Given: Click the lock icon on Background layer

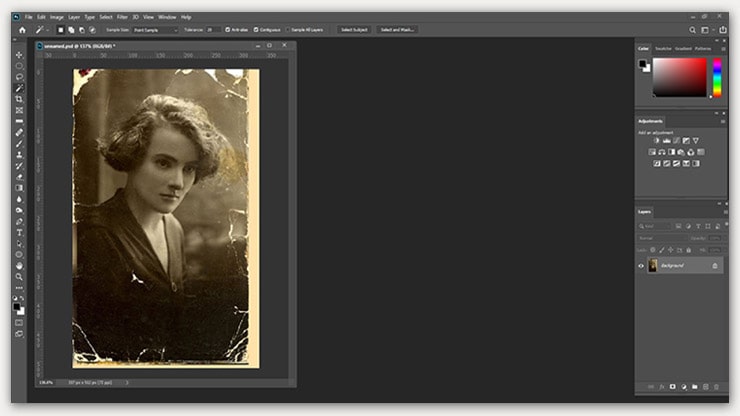Looking at the screenshot, I should coord(714,266).
